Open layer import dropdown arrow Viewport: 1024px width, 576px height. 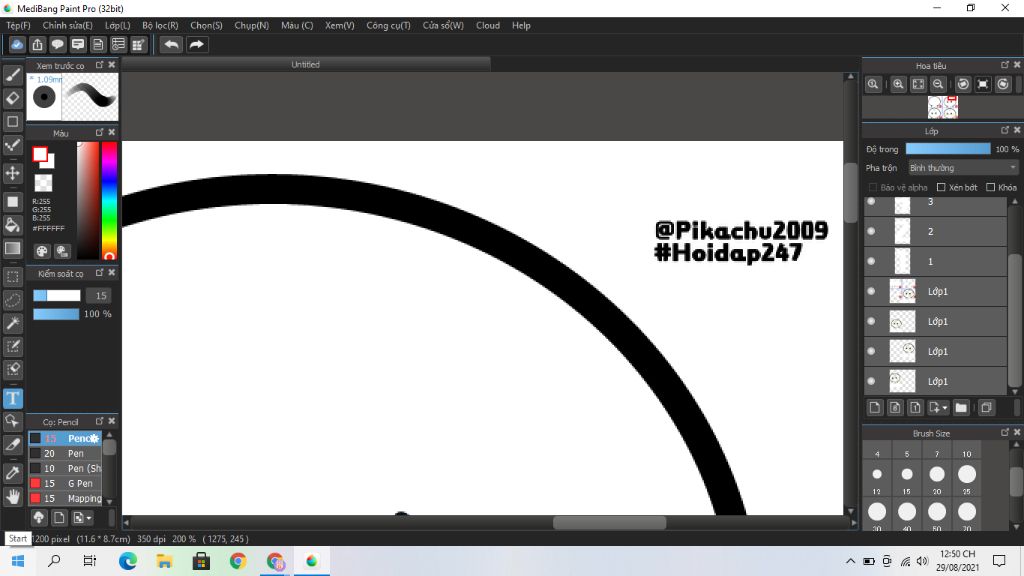[945, 408]
